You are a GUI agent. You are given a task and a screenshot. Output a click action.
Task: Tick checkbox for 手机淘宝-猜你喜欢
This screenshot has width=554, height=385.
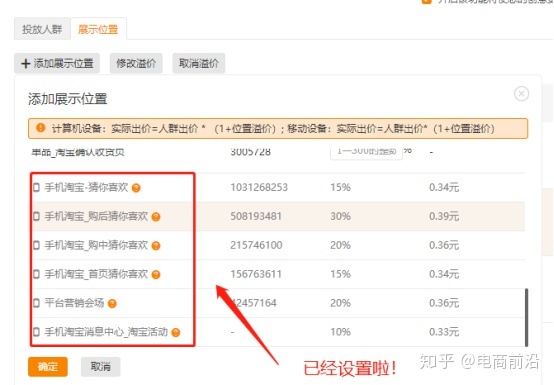(36, 187)
